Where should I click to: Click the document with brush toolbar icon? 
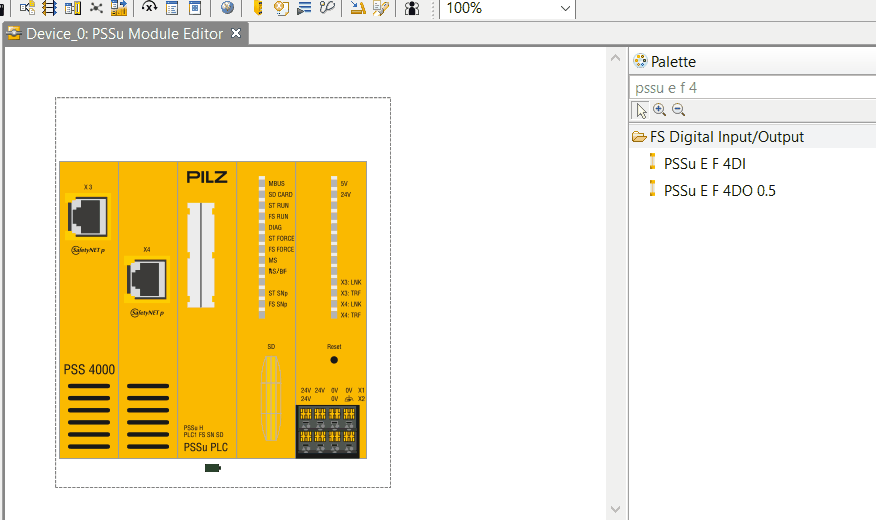(380, 8)
